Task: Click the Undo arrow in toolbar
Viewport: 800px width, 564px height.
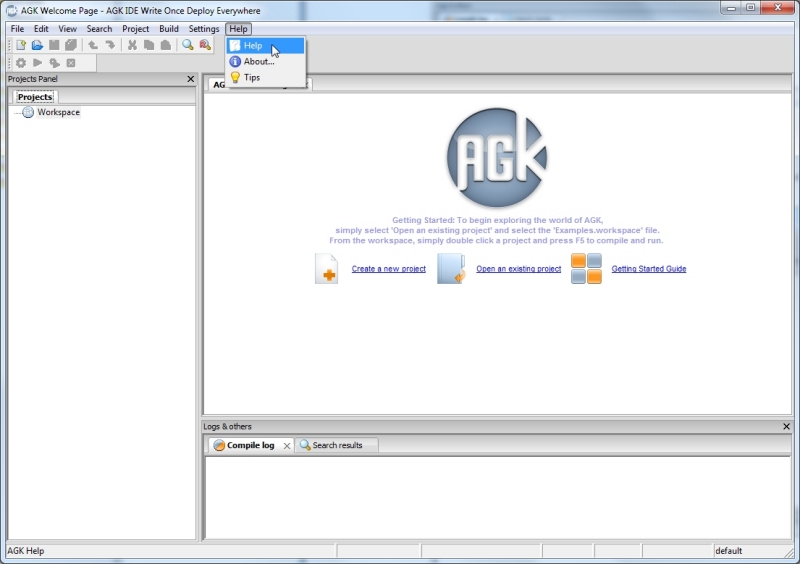Action: tap(93, 45)
